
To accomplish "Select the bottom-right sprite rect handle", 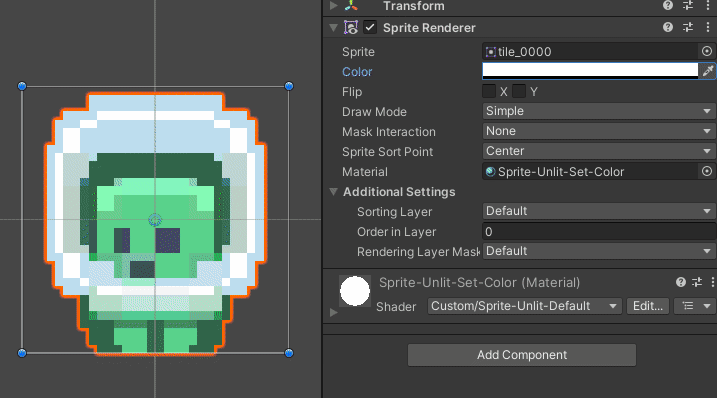I will click(289, 353).
